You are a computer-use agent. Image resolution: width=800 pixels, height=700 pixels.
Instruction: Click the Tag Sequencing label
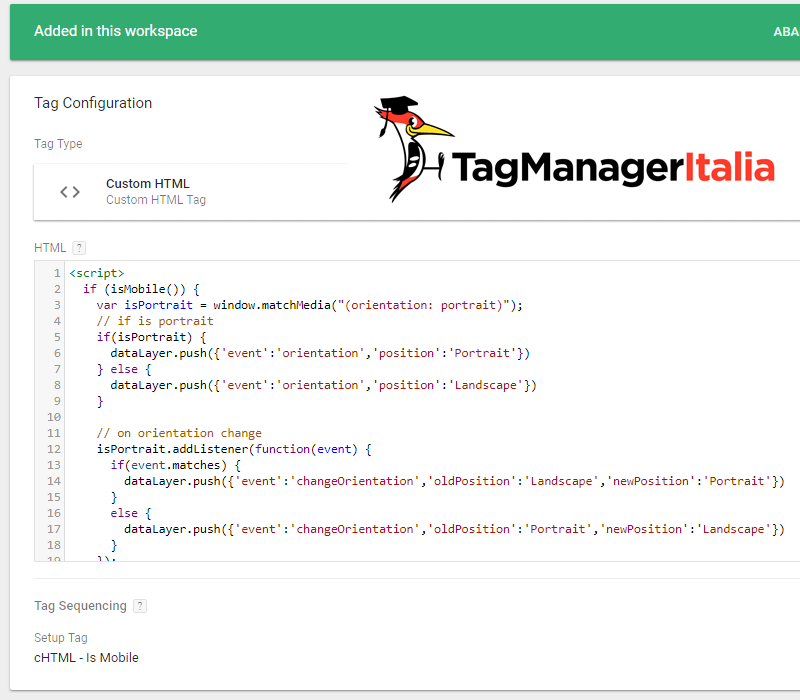point(81,606)
